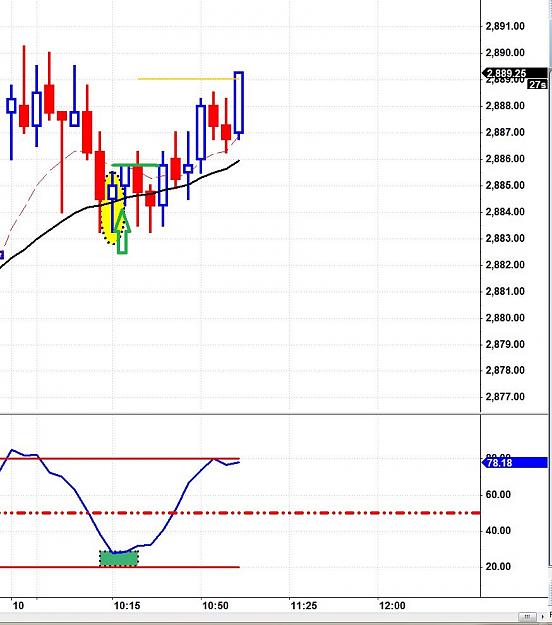This screenshot has height=625, width=552.
Task: Click the current price marker 2,889.25
Action: [515, 73]
